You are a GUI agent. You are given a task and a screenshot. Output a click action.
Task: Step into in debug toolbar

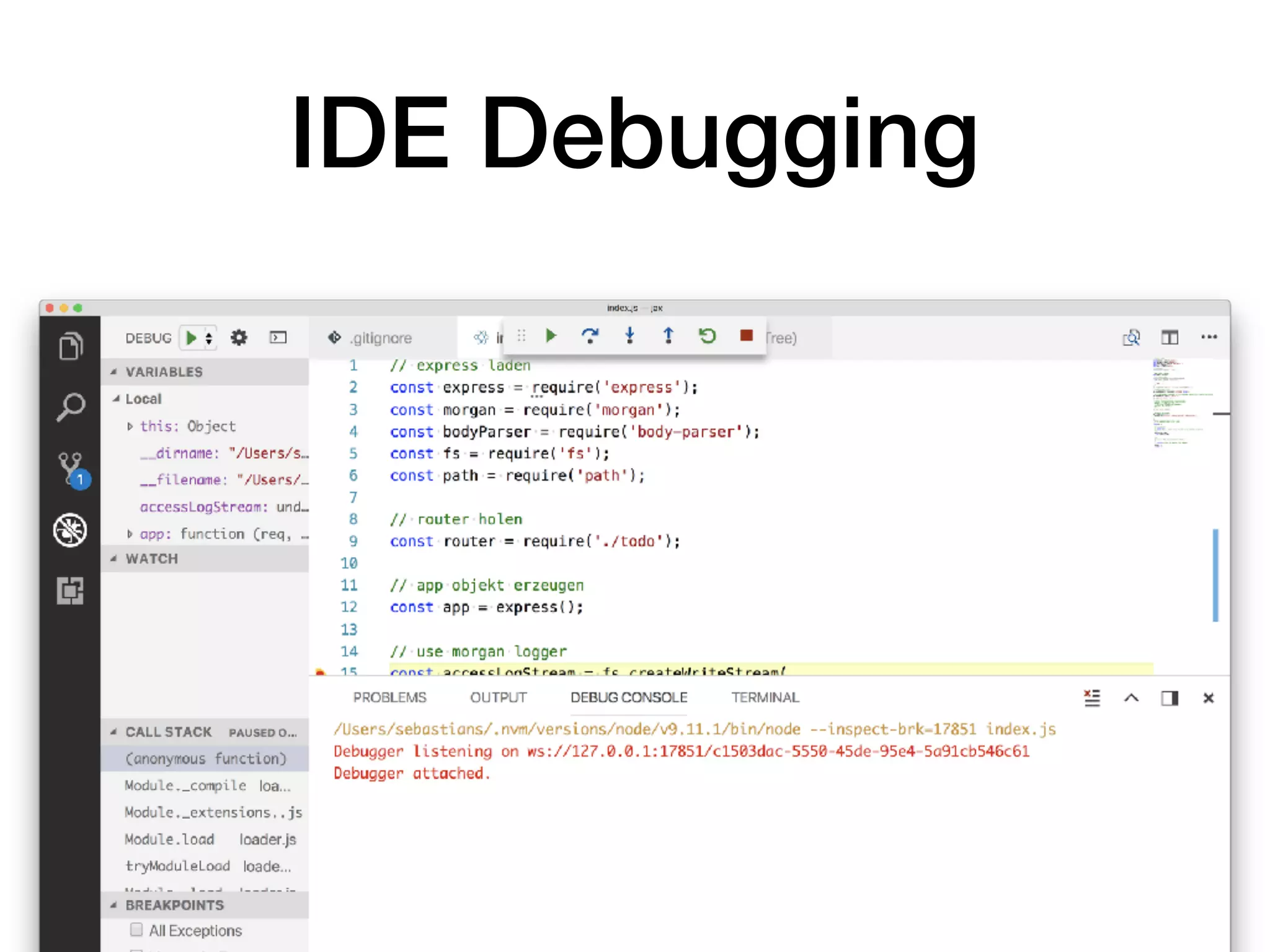[x=629, y=336]
